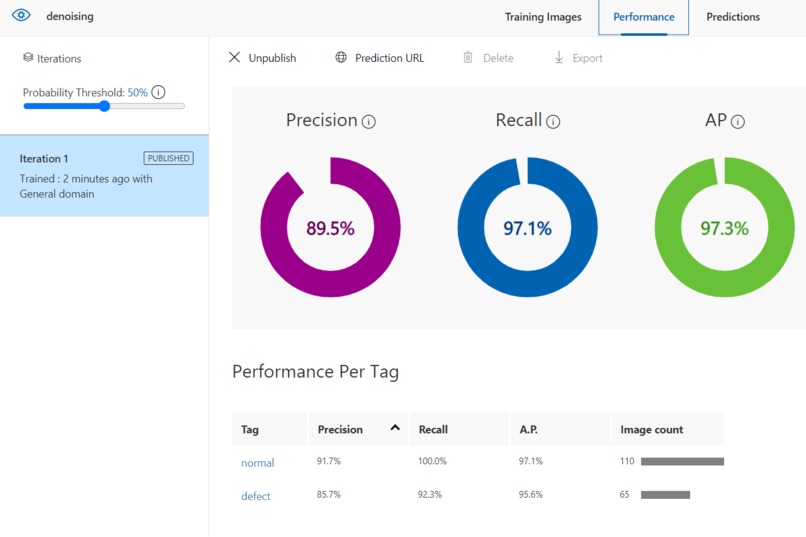Select the Iteration 1 entry
Viewport: 806px width, 537px height.
coord(104,176)
